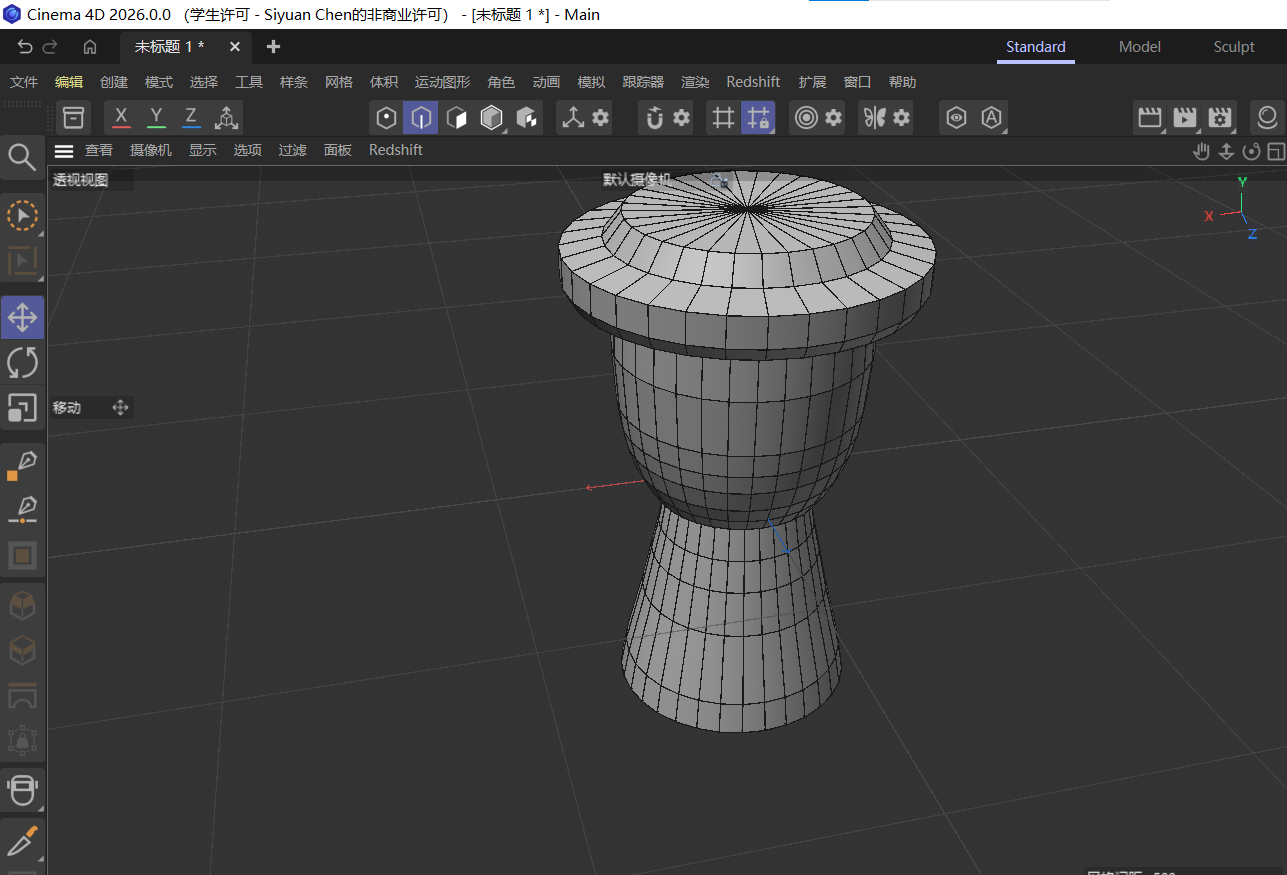Switch to the Model layout
Image resolution: width=1287 pixels, height=875 pixels.
pos(1139,46)
